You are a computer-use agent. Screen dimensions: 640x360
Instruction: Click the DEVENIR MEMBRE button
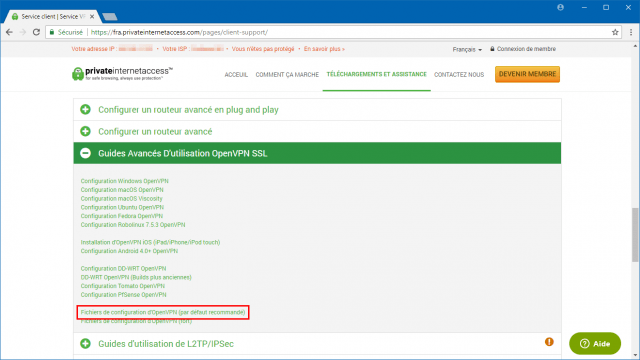(527, 74)
